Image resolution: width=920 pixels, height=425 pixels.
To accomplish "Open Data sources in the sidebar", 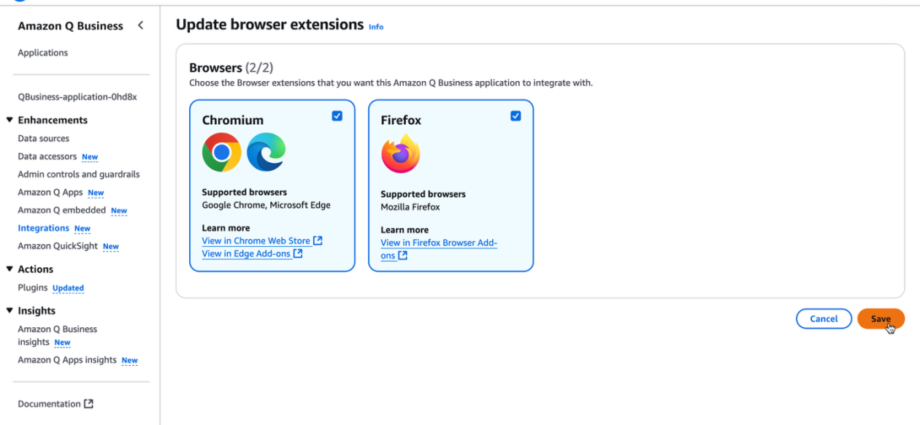I will pos(43,139).
